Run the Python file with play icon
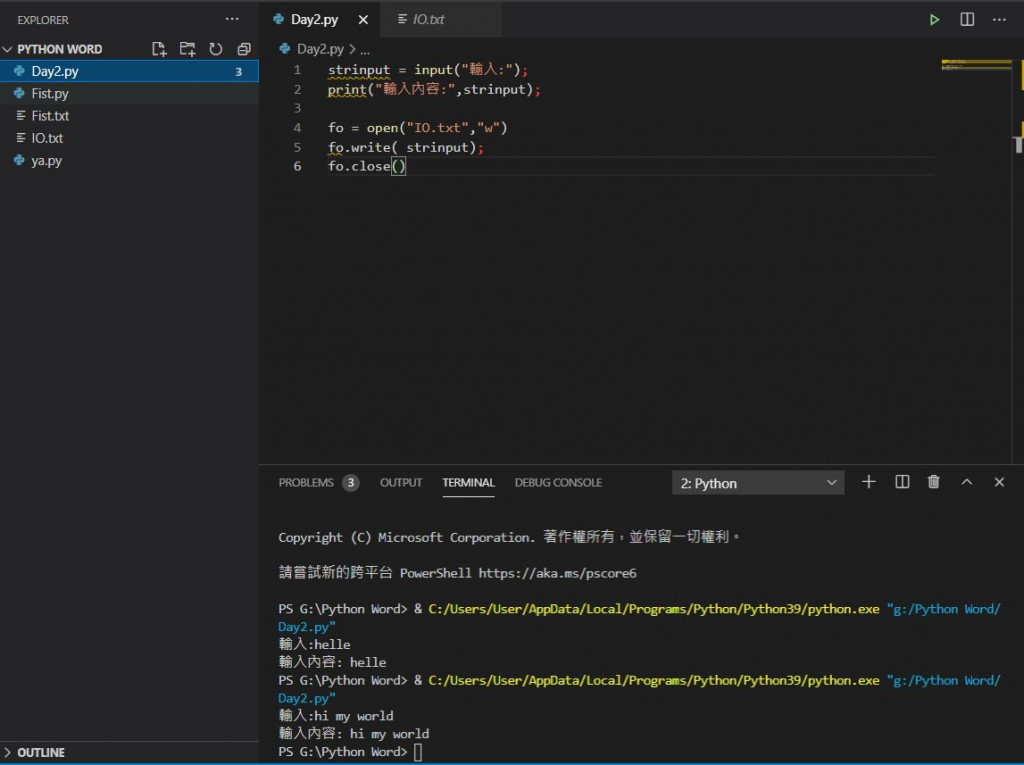This screenshot has width=1024, height=765. [x=935, y=20]
